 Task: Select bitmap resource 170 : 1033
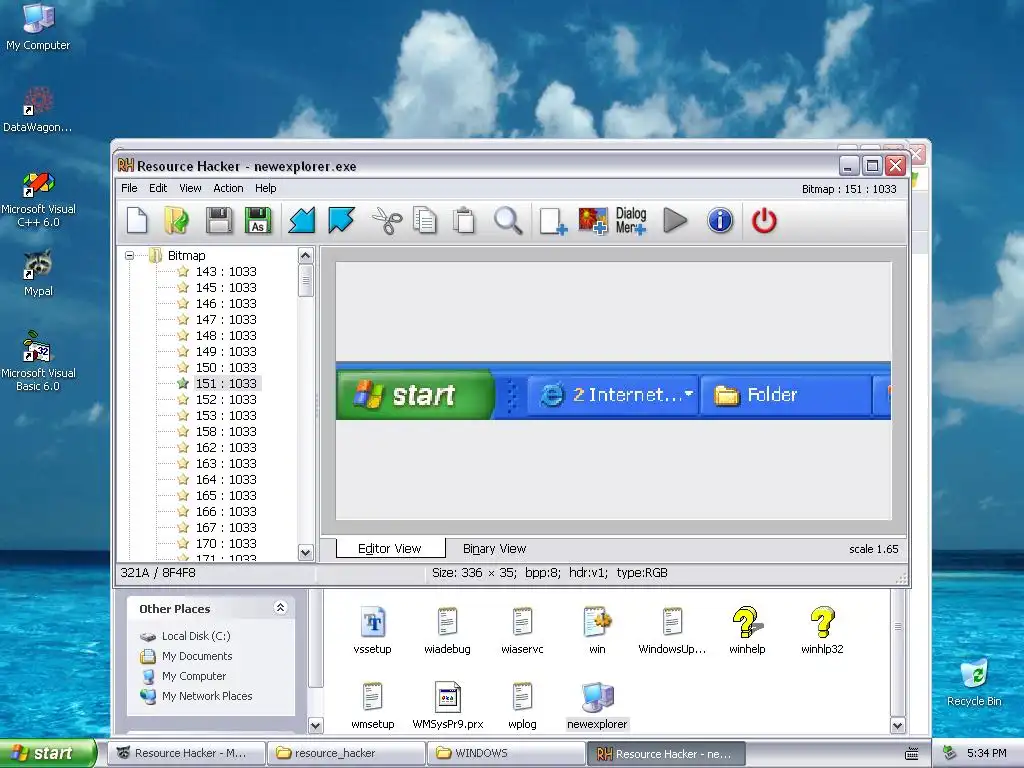226,543
